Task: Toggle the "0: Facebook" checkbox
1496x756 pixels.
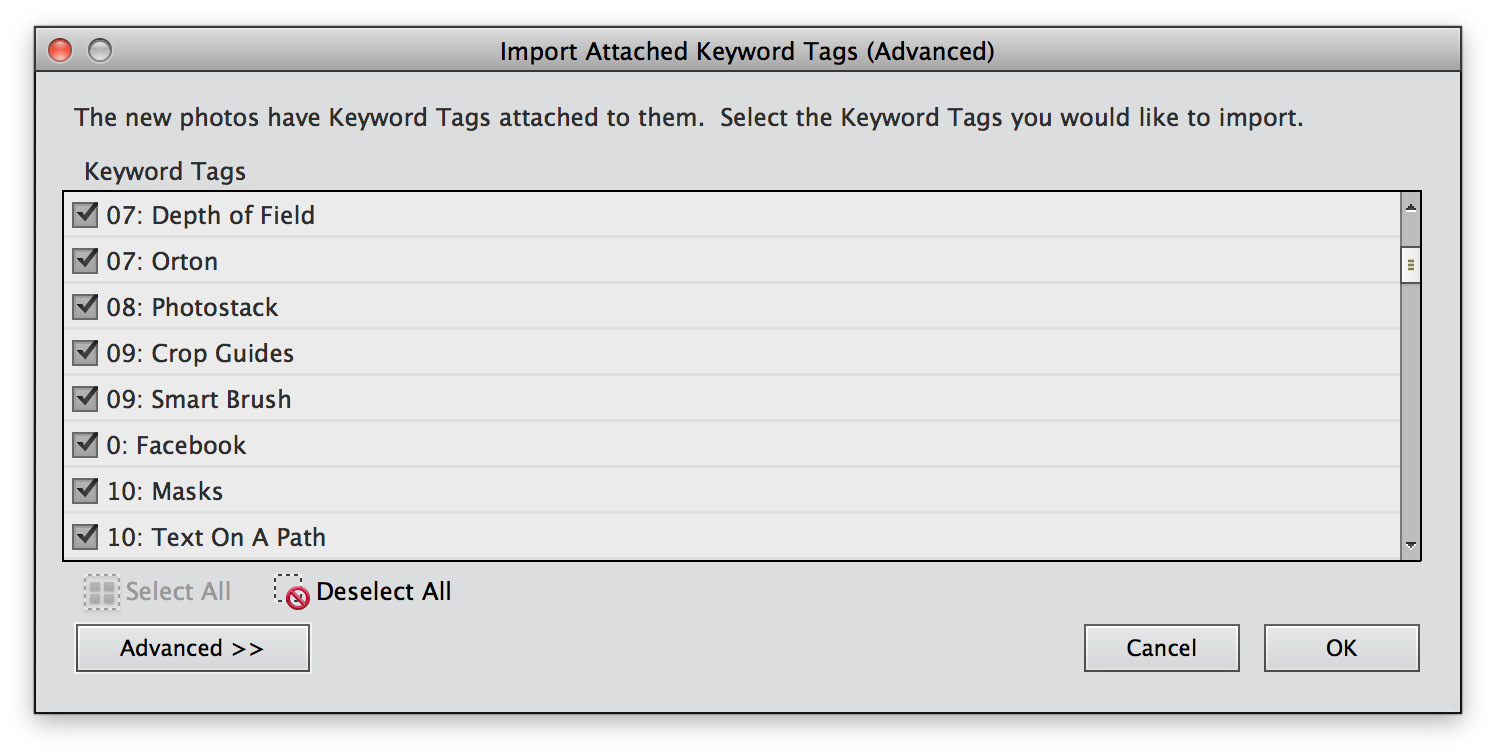Action: tap(85, 445)
